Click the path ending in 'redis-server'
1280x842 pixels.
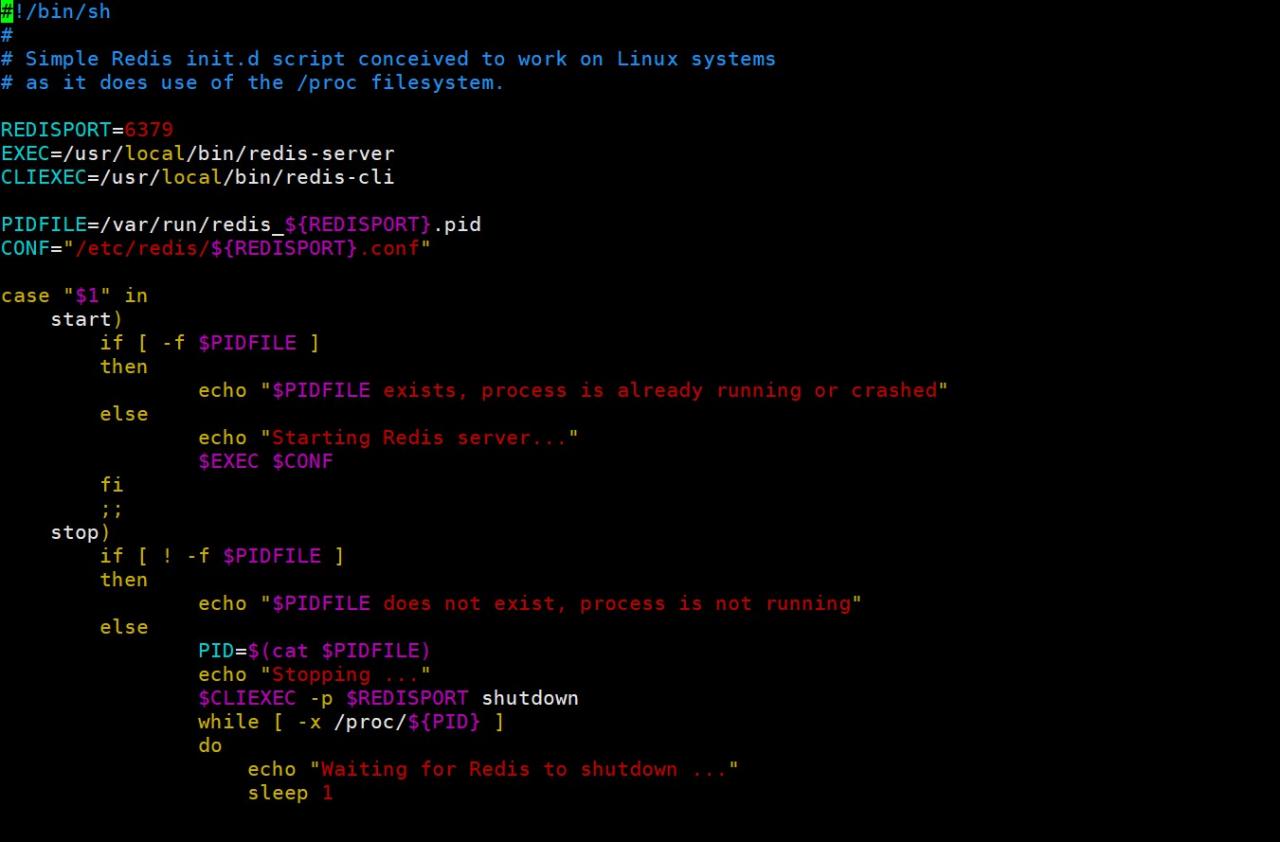229,154
